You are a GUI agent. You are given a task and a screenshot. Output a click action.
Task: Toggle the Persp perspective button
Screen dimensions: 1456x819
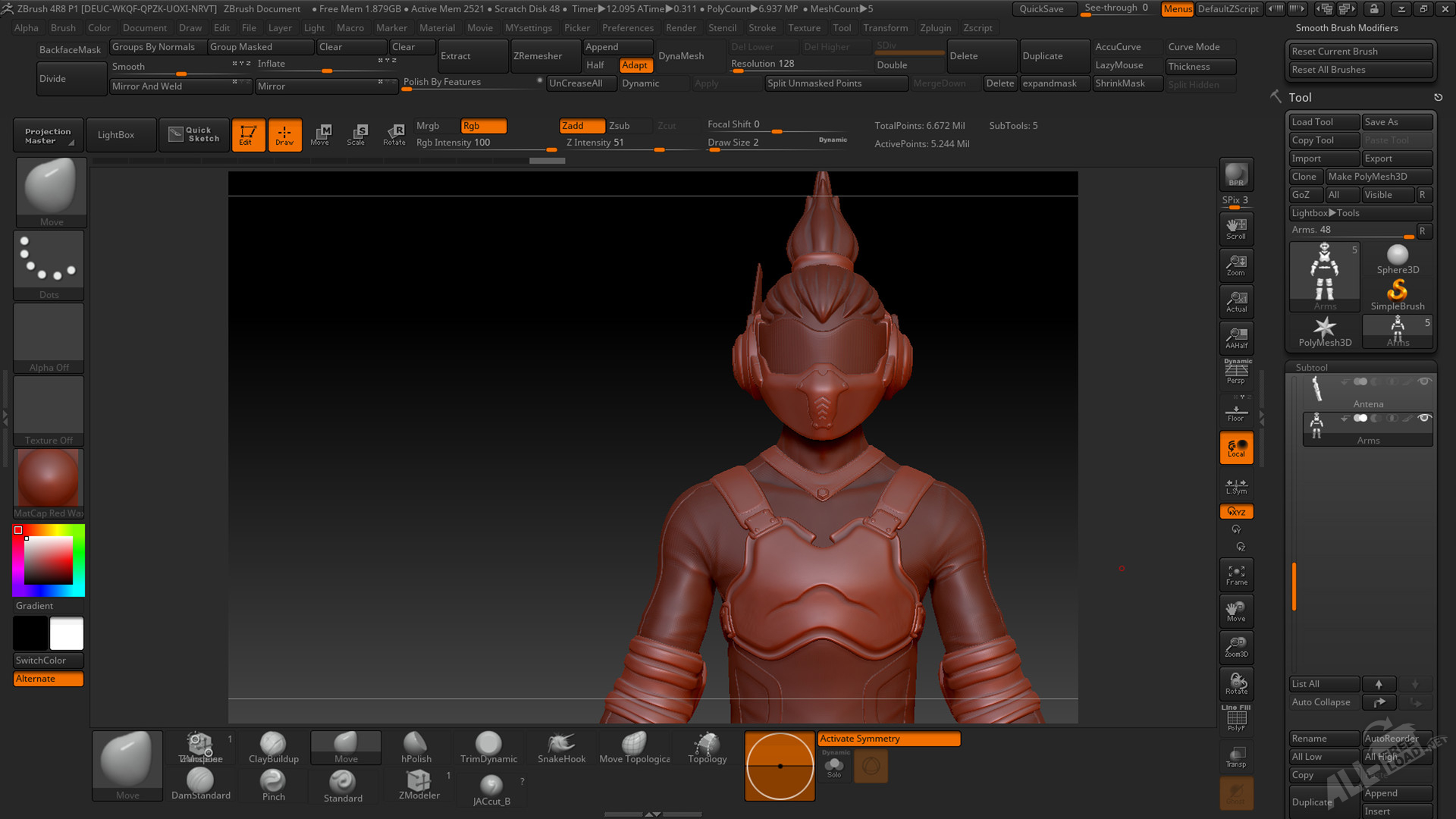[1236, 372]
